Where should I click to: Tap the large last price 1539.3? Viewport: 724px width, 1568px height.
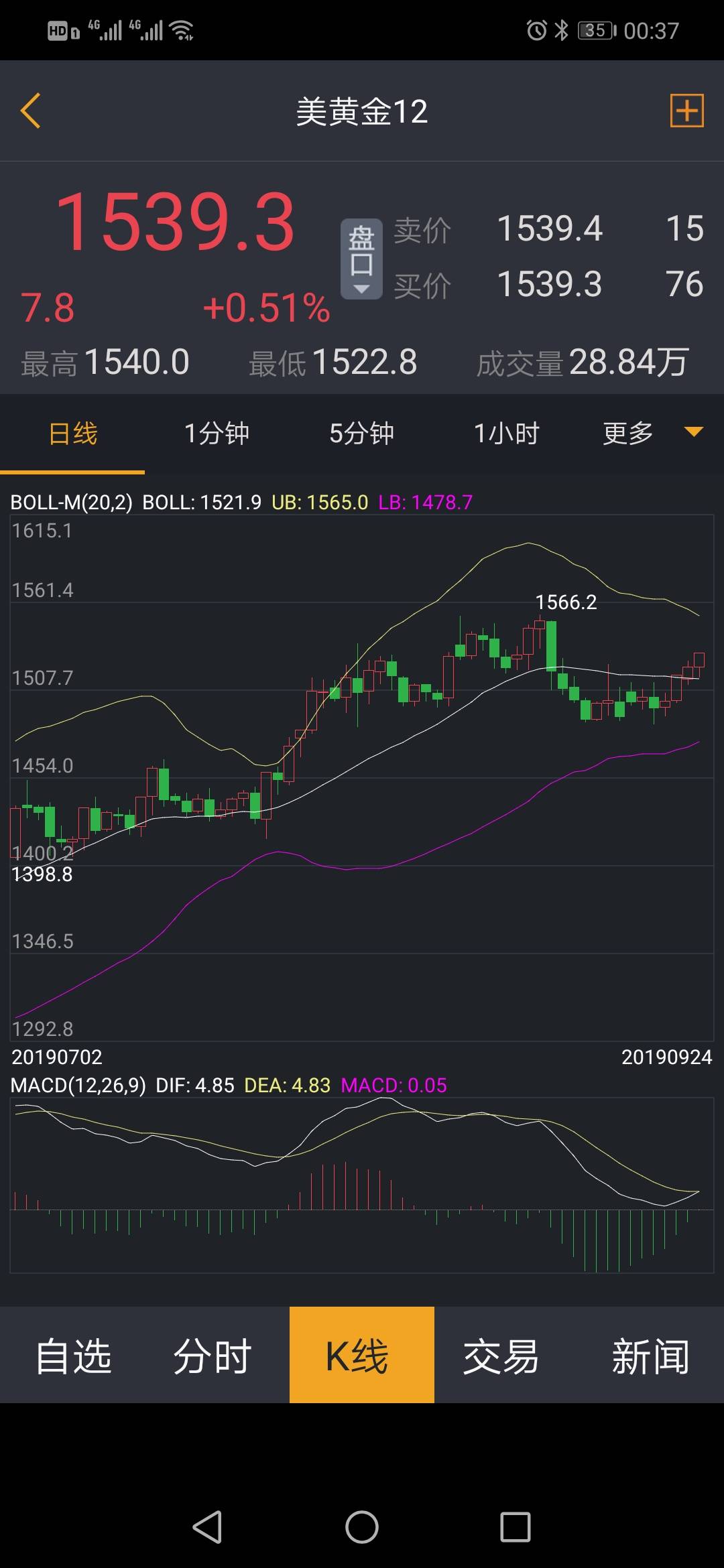[175, 222]
